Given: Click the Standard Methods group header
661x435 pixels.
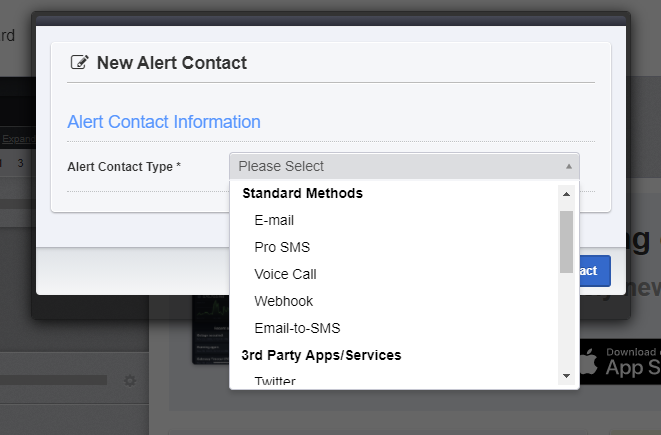Looking at the screenshot, I should (x=302, y=193).
